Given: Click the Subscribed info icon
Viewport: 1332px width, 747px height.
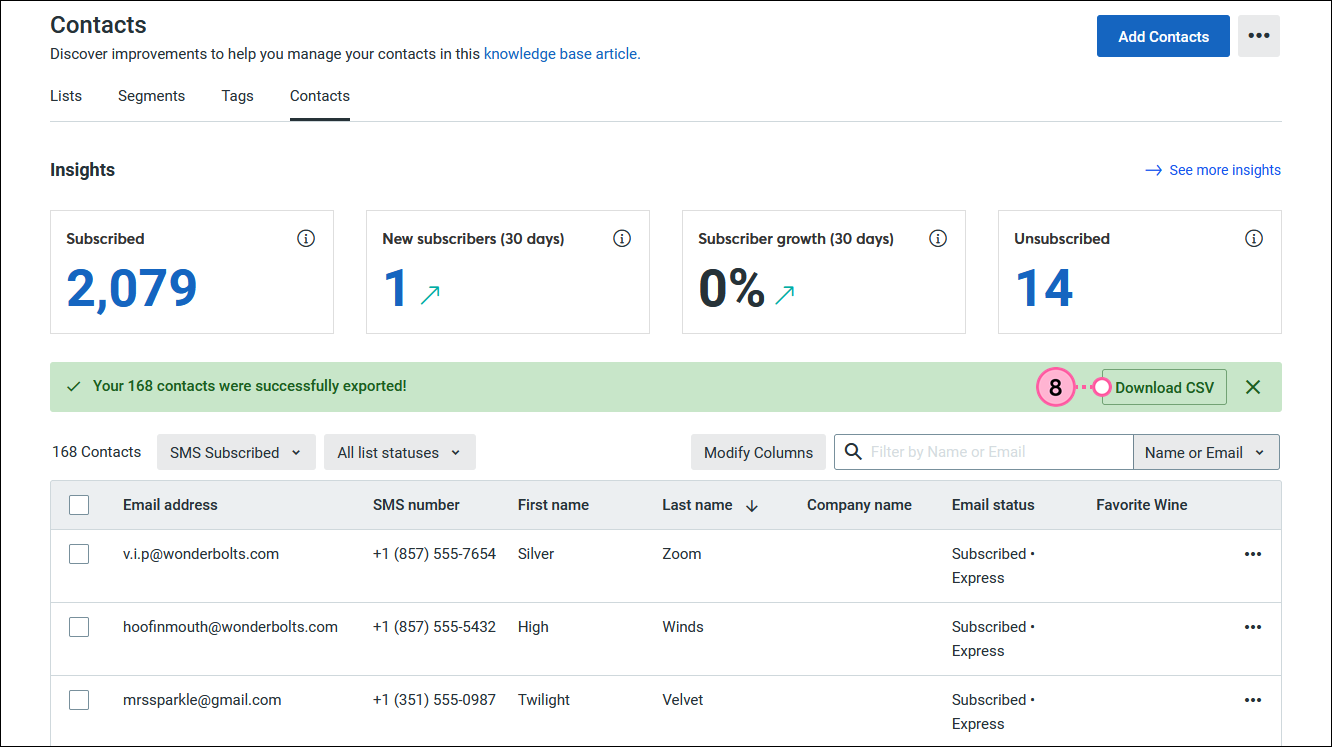Looking at the screenshot, I should click(306, 239).
